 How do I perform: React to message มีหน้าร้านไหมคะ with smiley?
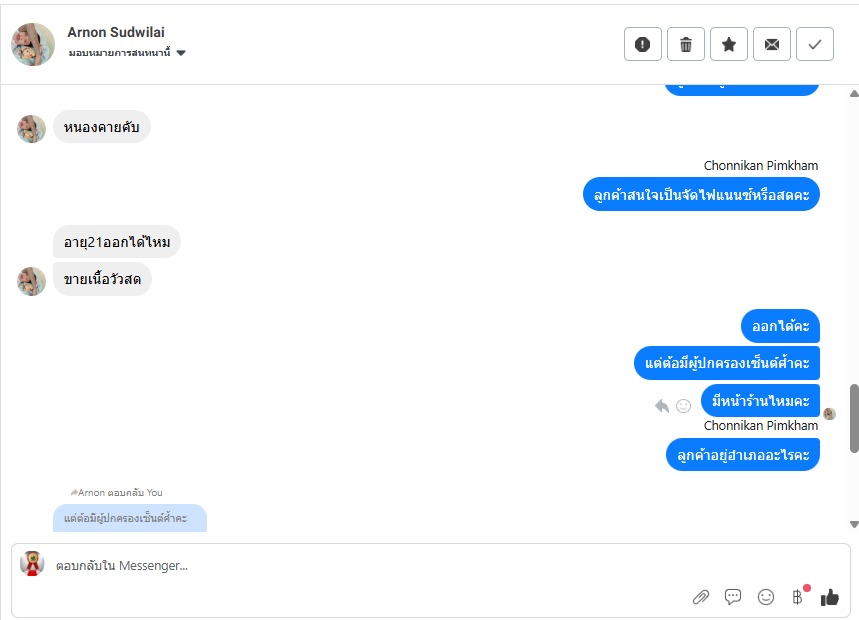(683, 406)
